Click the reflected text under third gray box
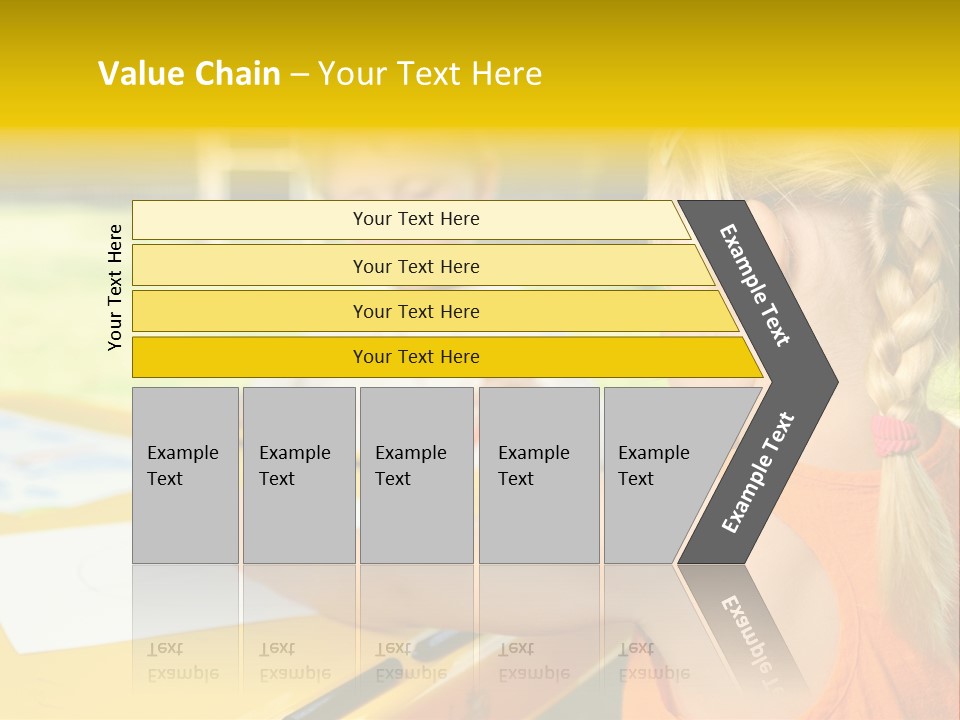Screen dimensions: 960x720 click(x=411, y=662)
